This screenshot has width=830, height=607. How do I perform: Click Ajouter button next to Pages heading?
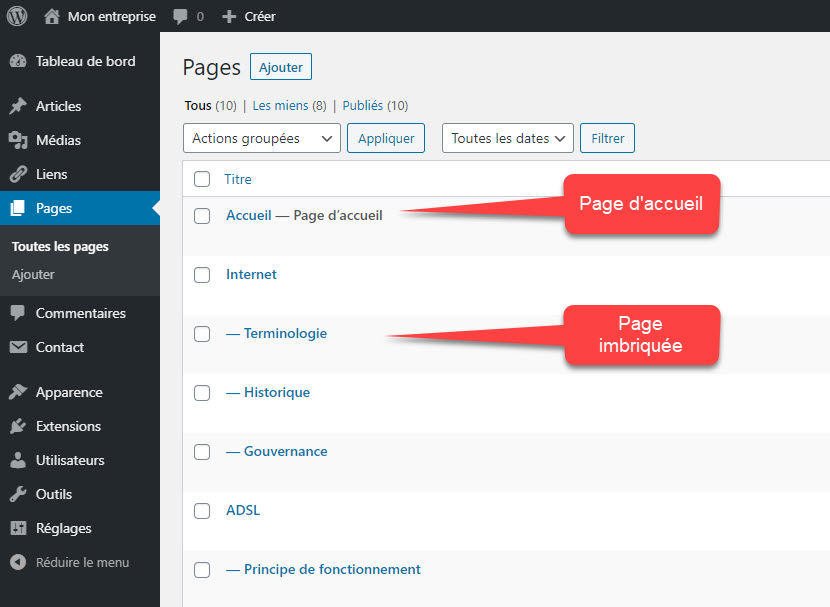281,67
